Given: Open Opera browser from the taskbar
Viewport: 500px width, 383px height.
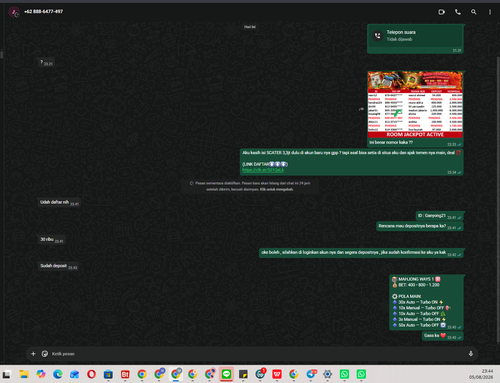Looking at the screenshot, I should pyautogui.click(x=91, y=374).
